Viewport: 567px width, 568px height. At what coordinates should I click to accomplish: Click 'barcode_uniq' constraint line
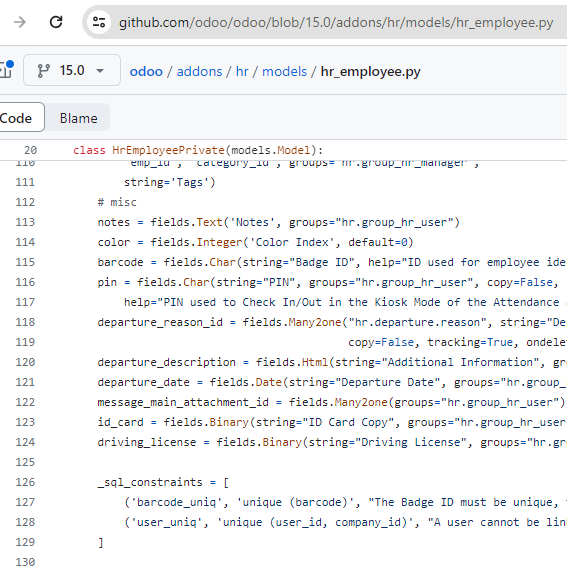pos(345,502)
